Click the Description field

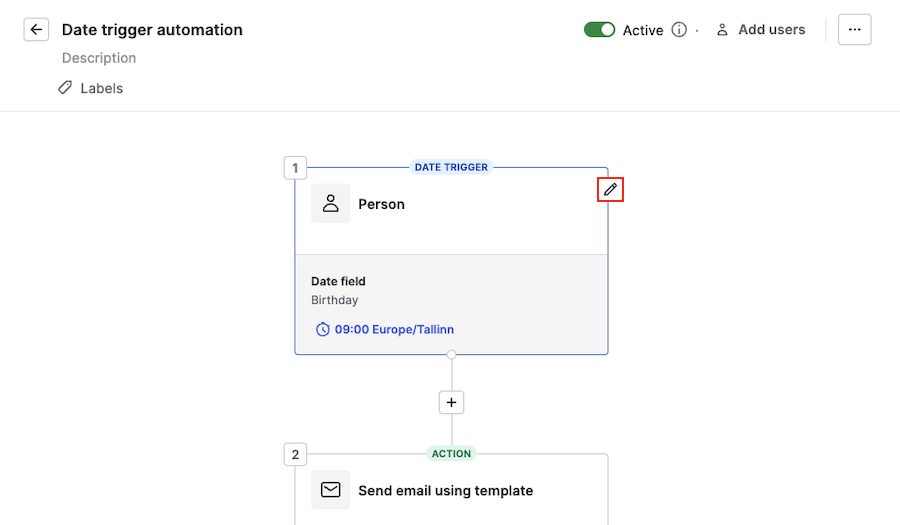[x=99, y=58]
